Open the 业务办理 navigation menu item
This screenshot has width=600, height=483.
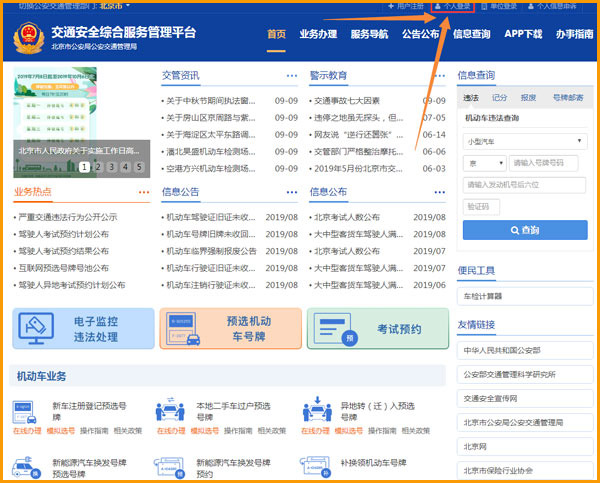click(317, 34)
